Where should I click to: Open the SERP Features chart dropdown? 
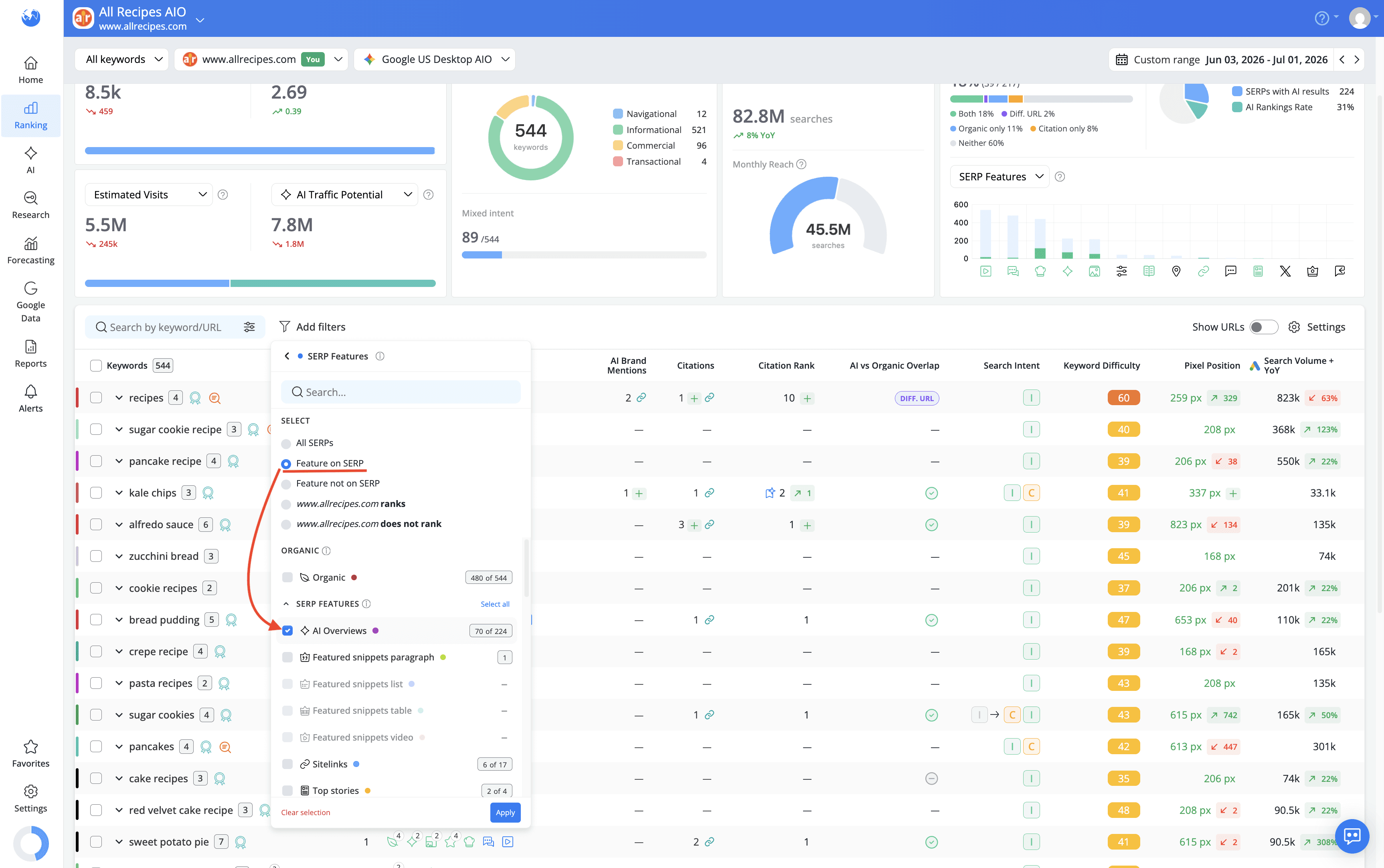[1000, 177]
